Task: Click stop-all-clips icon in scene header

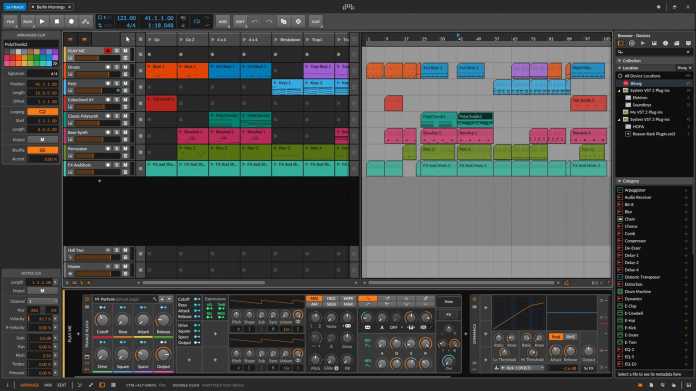Action: coord(140,39)
